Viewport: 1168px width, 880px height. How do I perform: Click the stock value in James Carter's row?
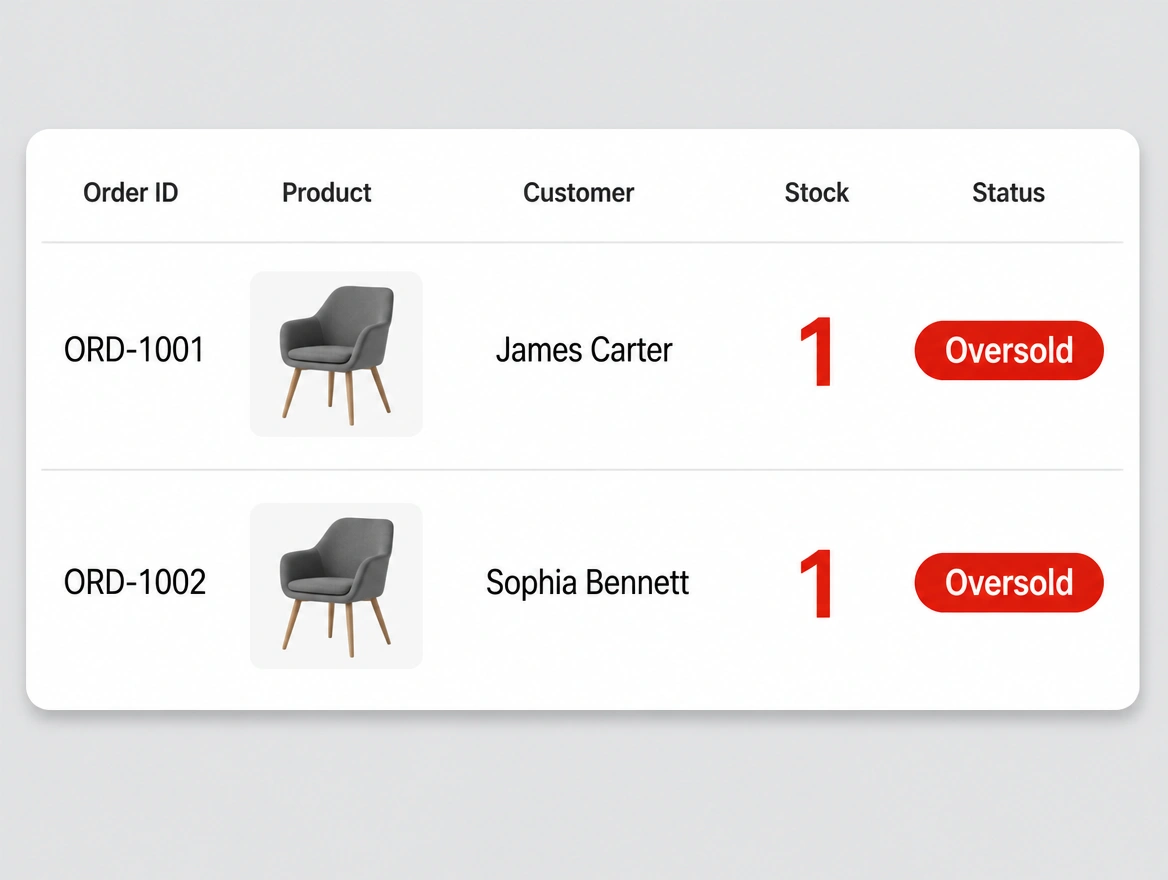tap(816, 351)
